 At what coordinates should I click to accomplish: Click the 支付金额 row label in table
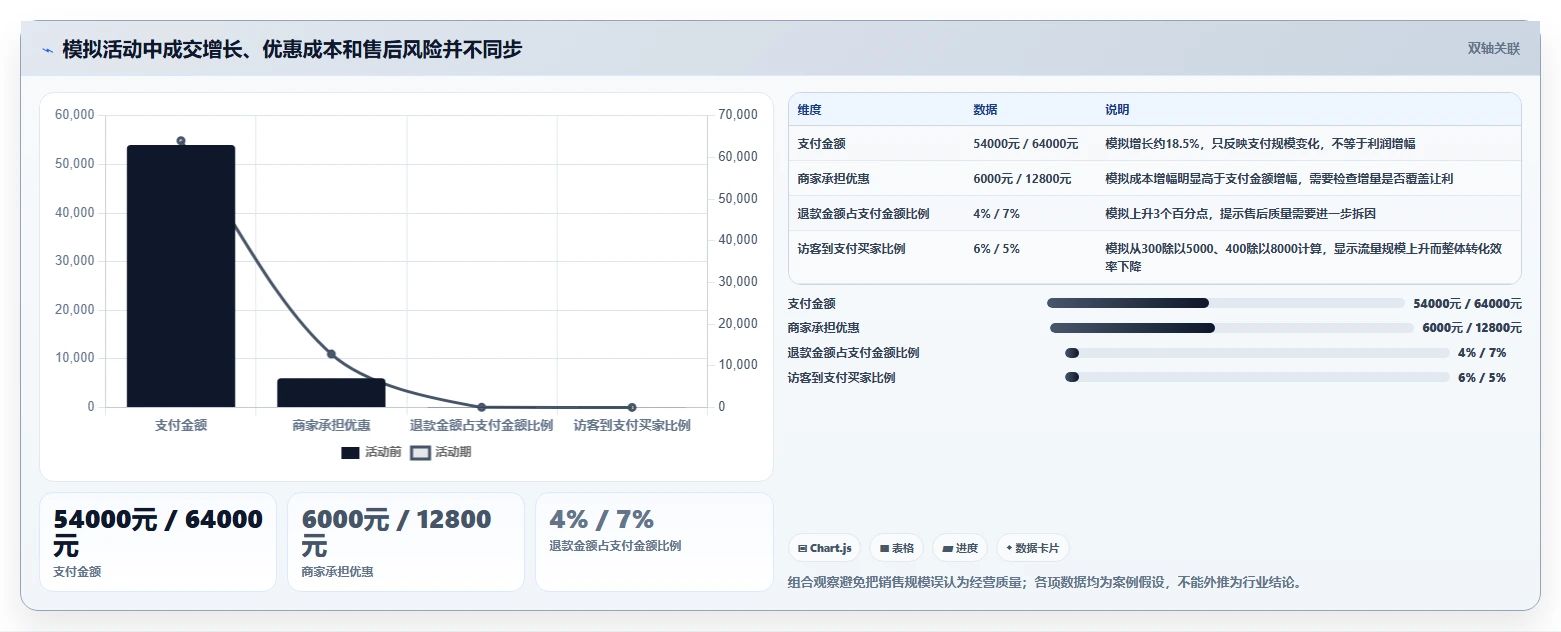point(821,144)
